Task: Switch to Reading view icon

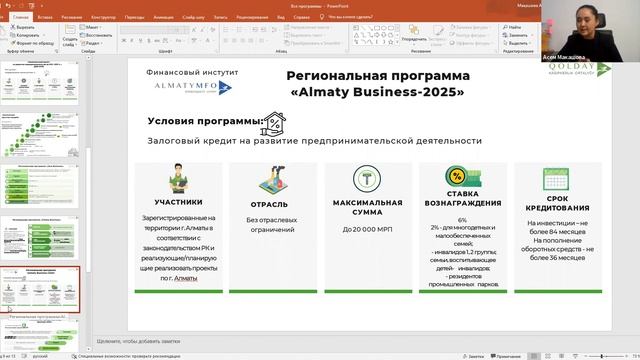Action: point(562,356)
